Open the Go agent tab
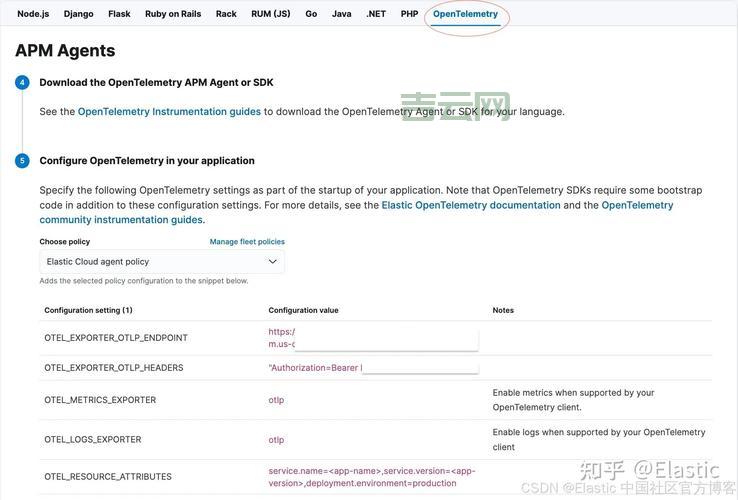738x500 pixels. [311, 14]
